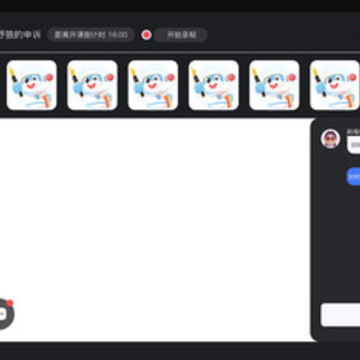Screen dimensions: 360x360
Task: Click the class countdown timer 16:00 pill
Action: pyautogui.click(x=91, y=35)
